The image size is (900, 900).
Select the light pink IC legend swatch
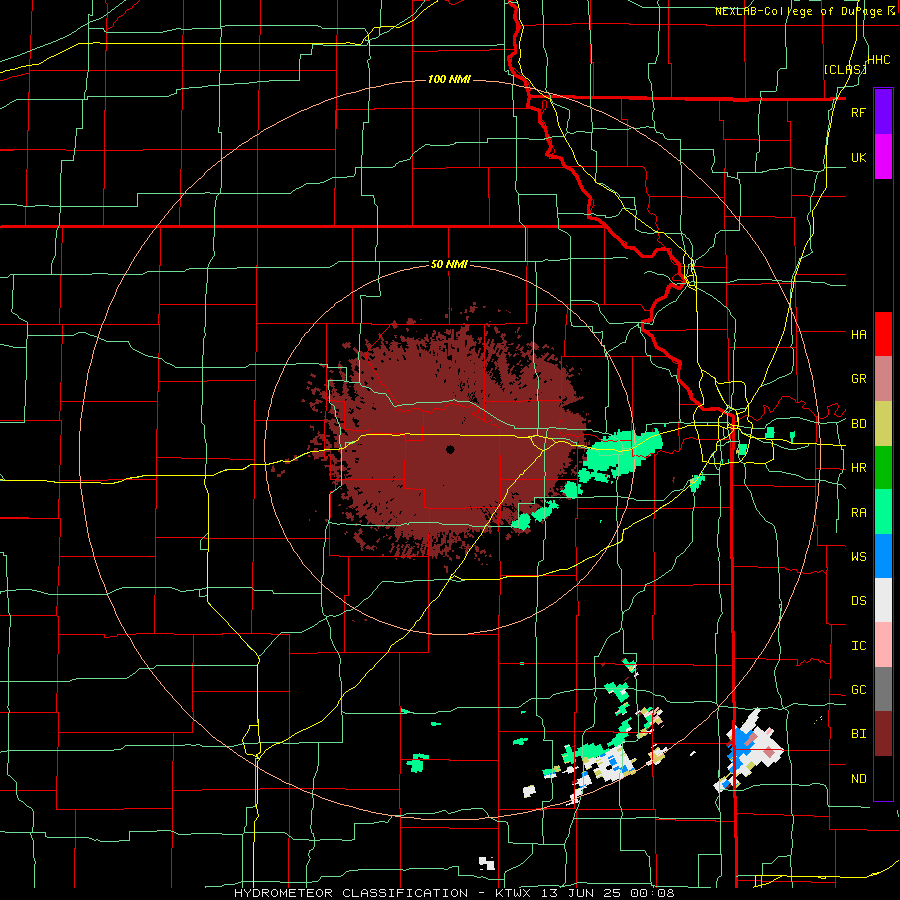(x=883, y=645)
